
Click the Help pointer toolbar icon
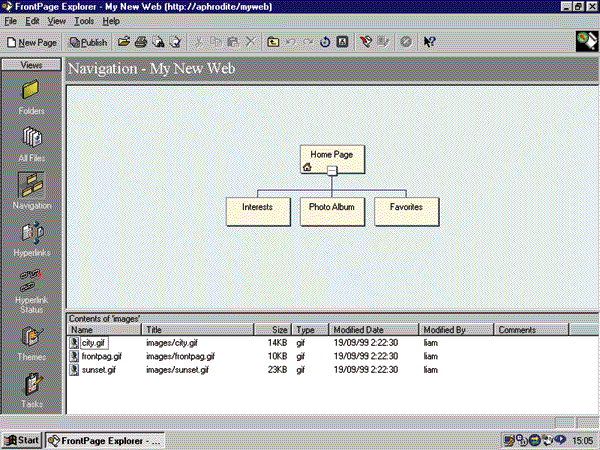[429, 43]
